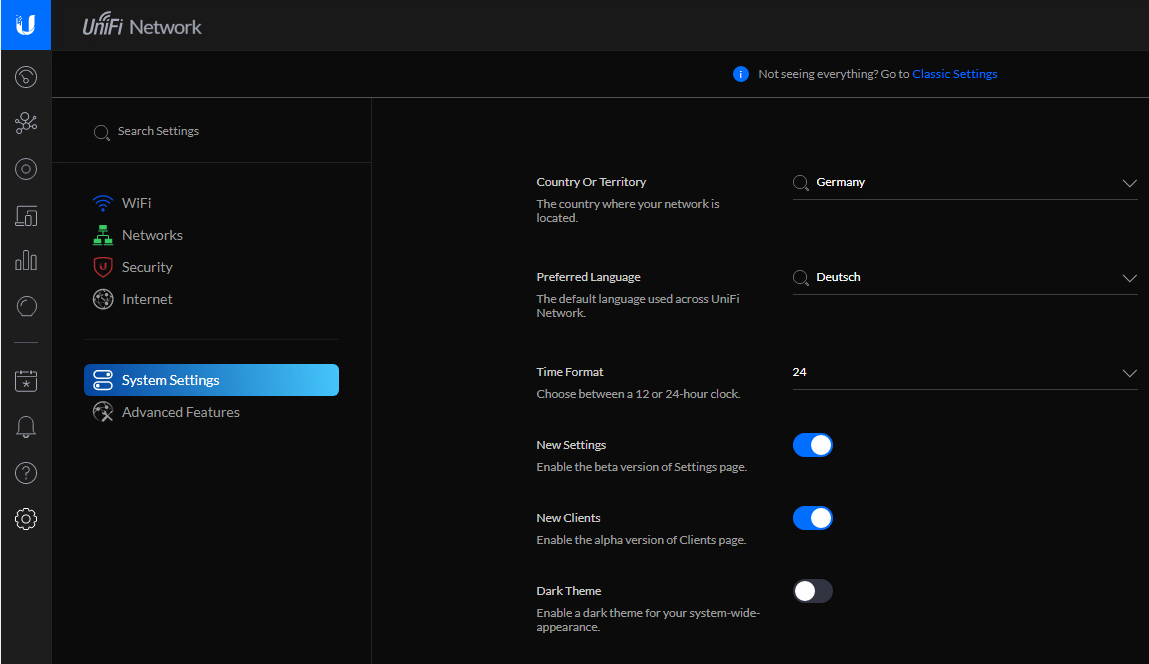Click the text 'Not seeing everything? Go to'

tap(834, 74)
